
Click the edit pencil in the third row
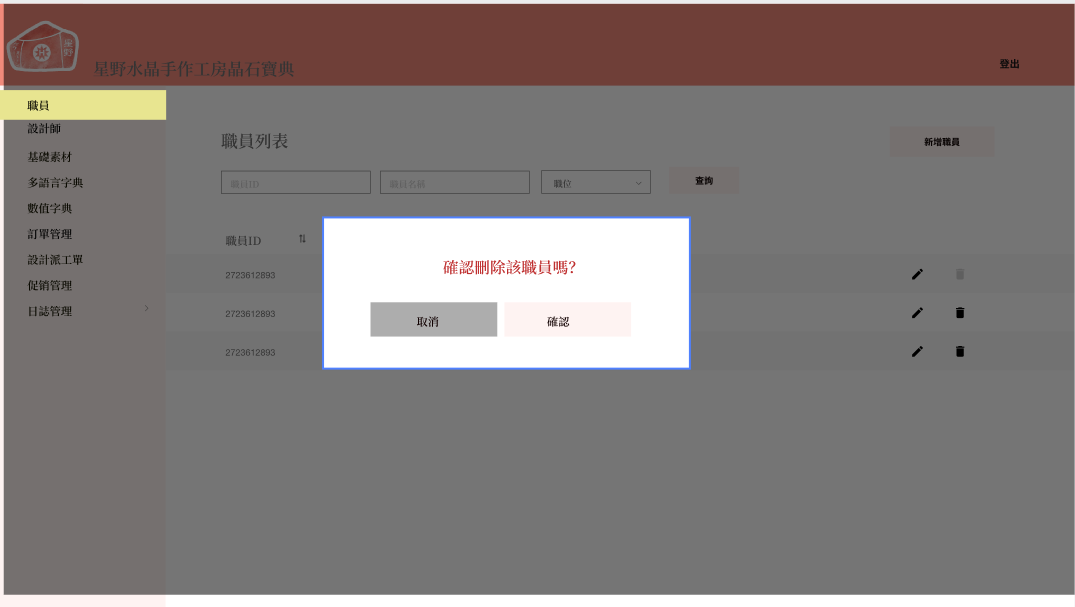(917, 351)
